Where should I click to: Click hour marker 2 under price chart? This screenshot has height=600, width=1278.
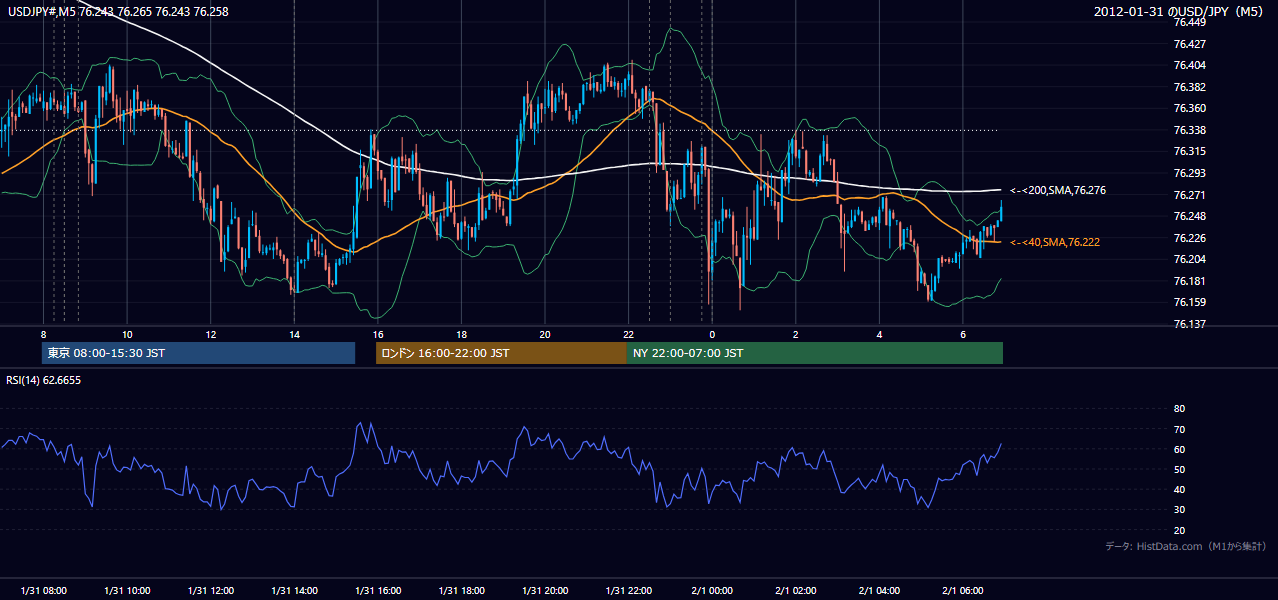(796, 334)
